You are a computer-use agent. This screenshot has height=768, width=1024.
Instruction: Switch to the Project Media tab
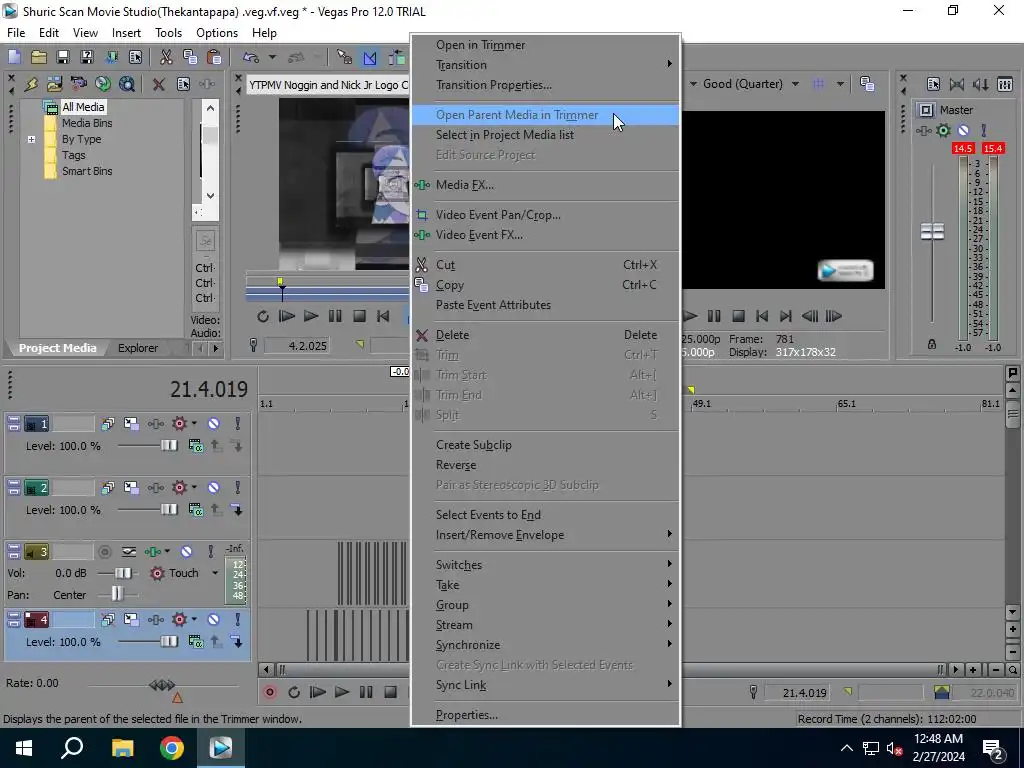pos(57,348)
